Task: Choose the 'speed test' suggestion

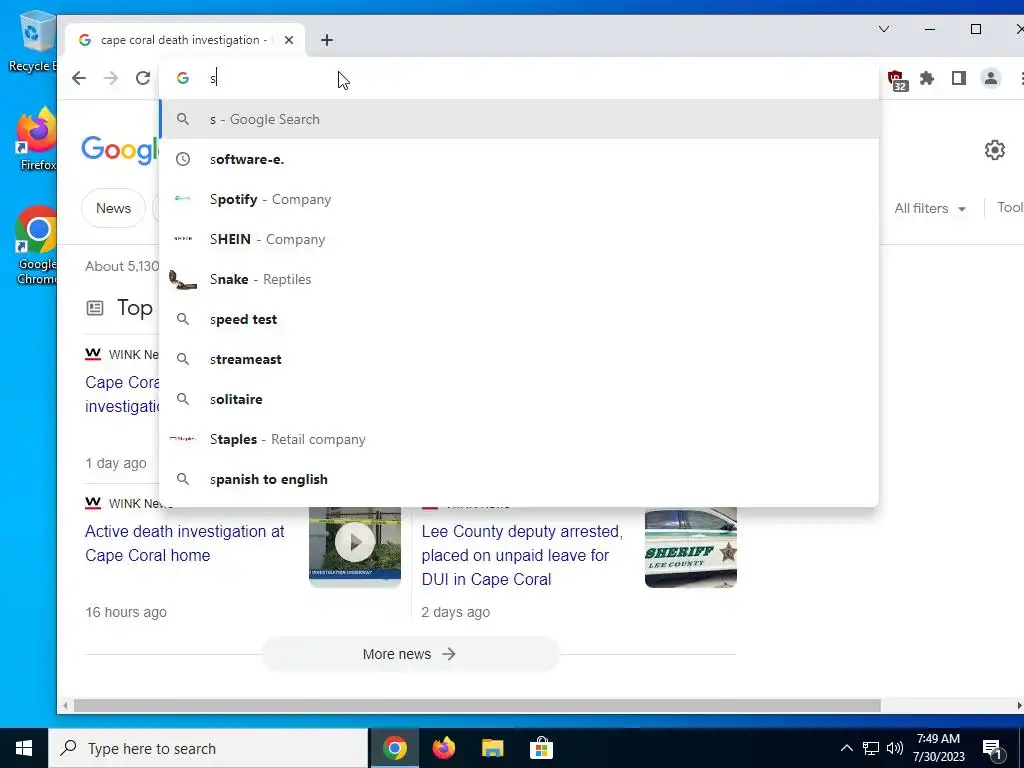Action: [x=519, y=319]
